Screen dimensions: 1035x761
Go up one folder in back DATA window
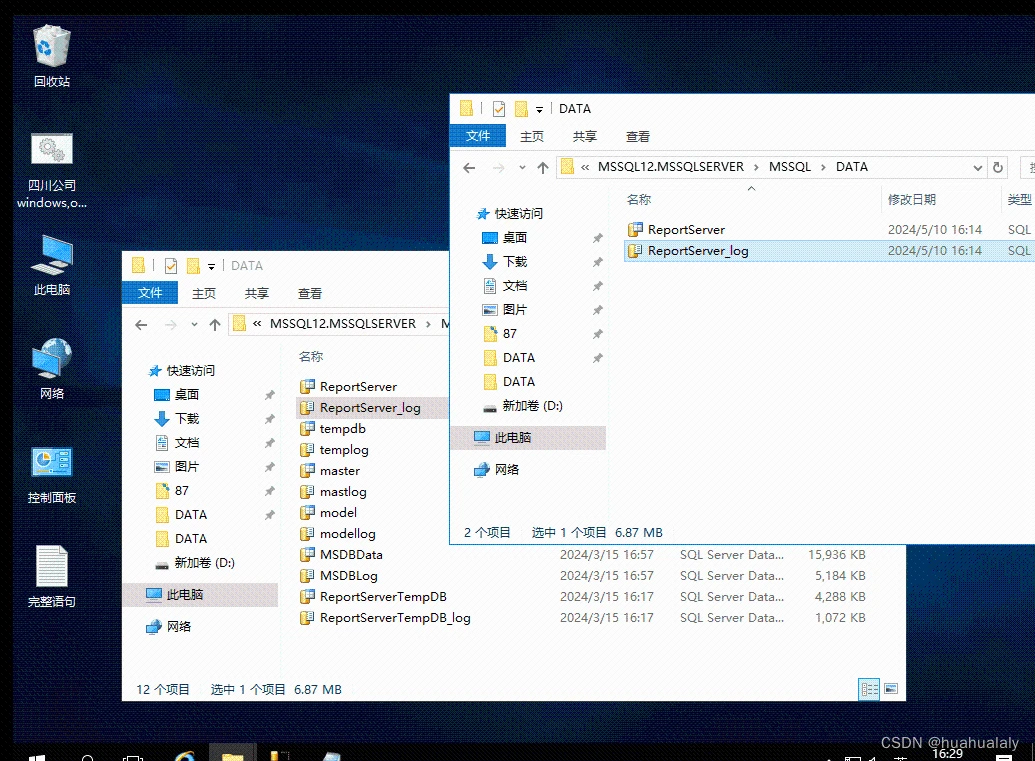click(x=215, y=325)
